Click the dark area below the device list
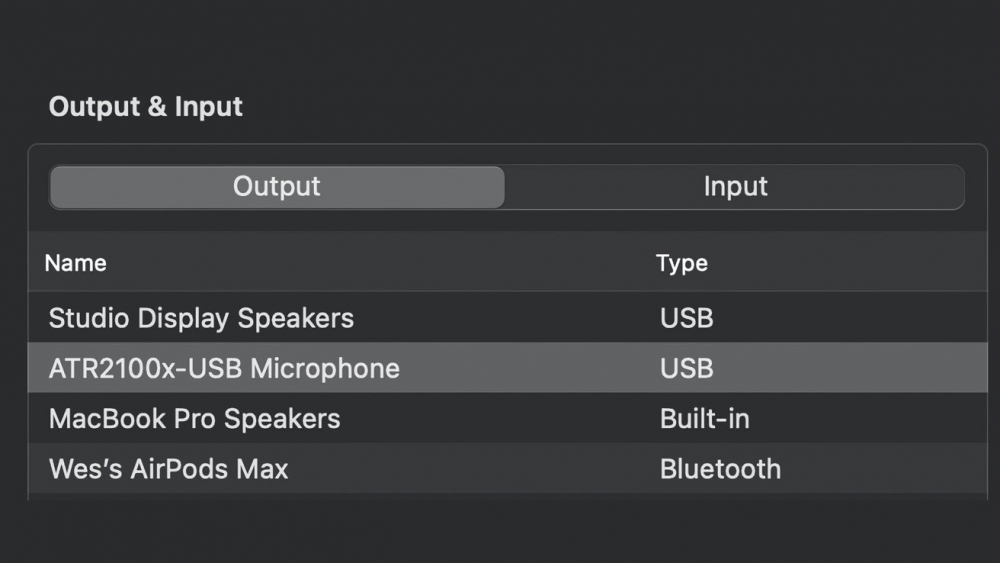The height and width of the screenshot is (563, 1000). point(500,530)
